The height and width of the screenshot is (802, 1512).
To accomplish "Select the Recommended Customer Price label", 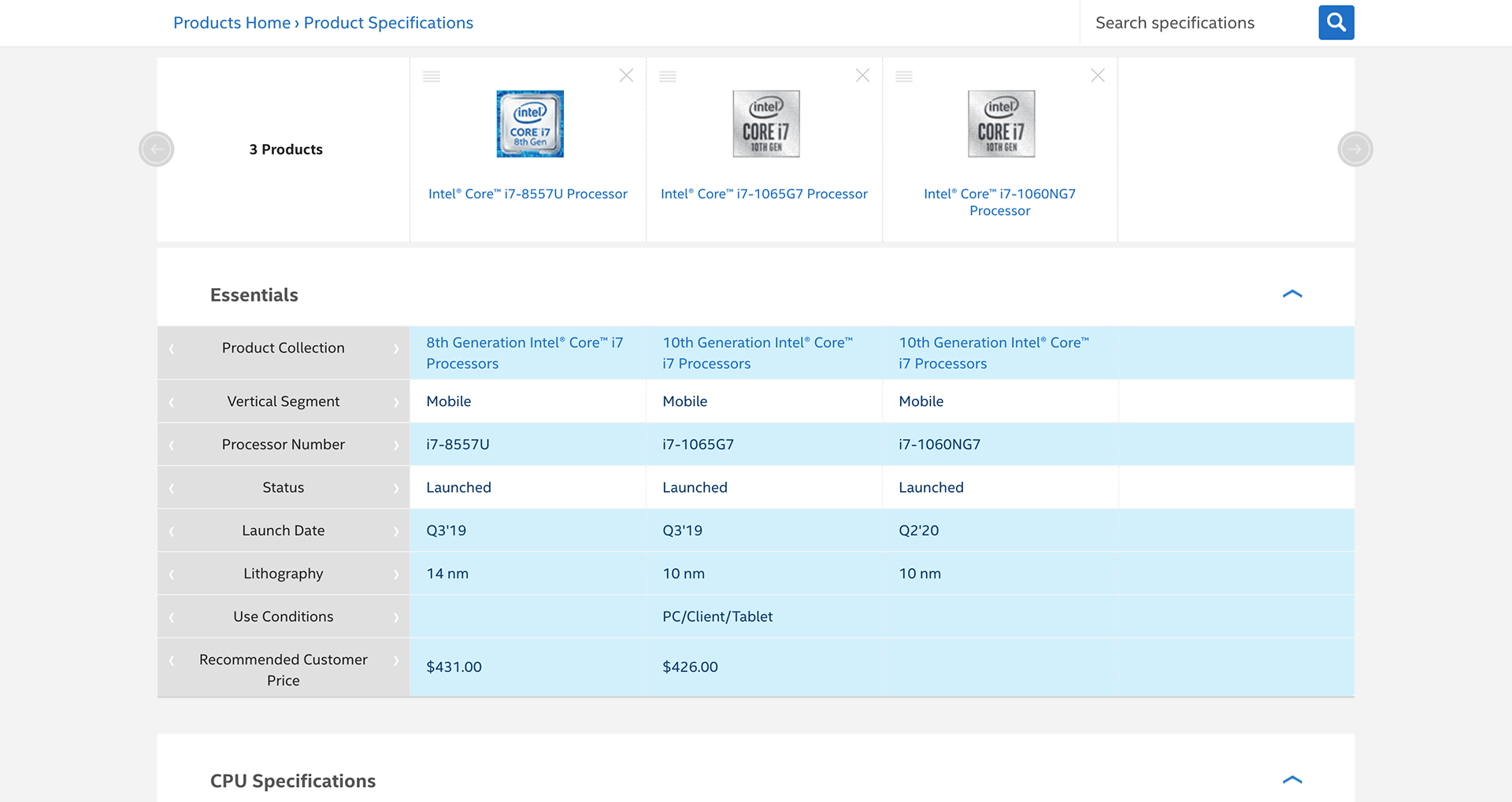I will [x=283, y=670].
